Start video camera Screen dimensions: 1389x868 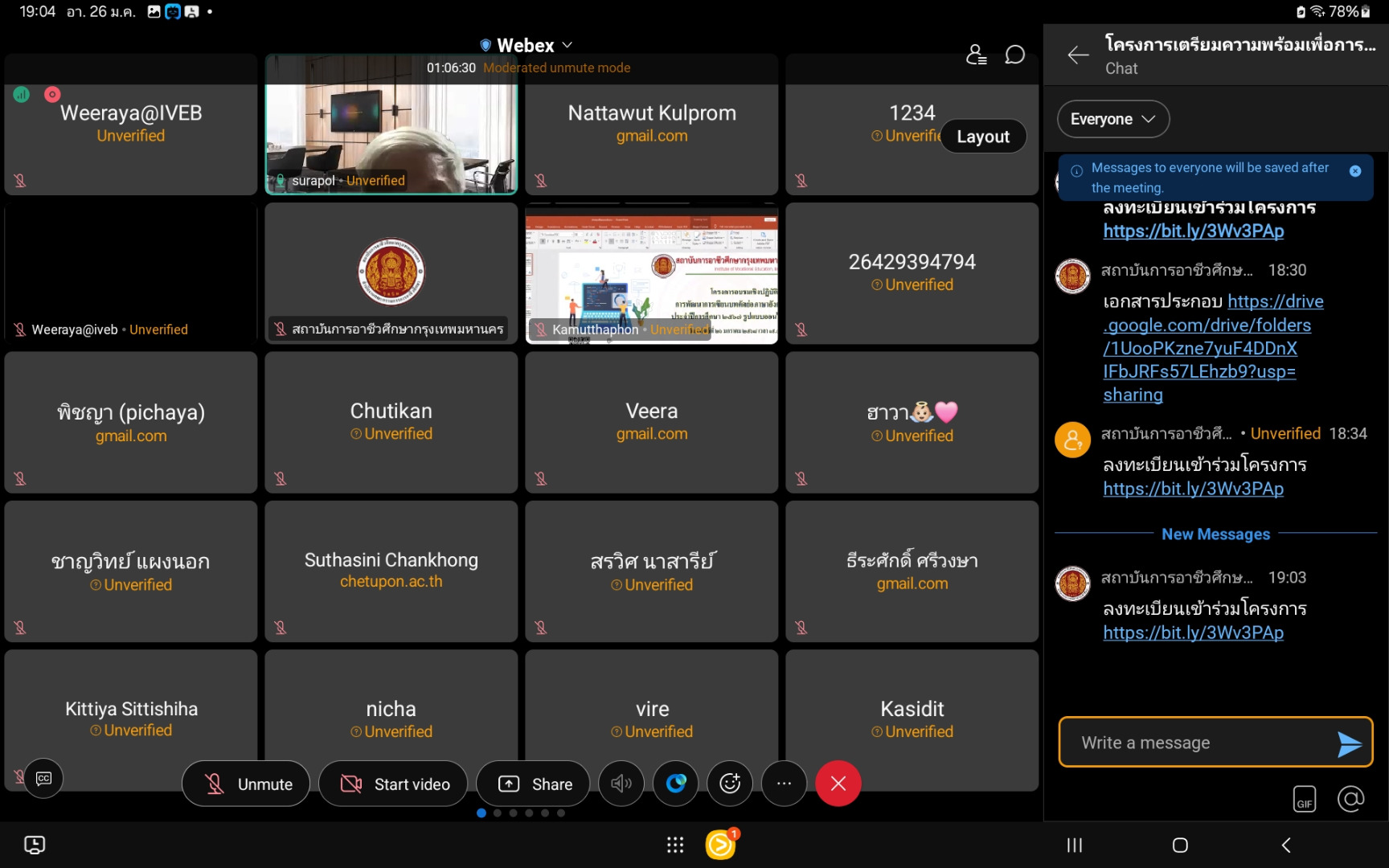click(393, 784)
